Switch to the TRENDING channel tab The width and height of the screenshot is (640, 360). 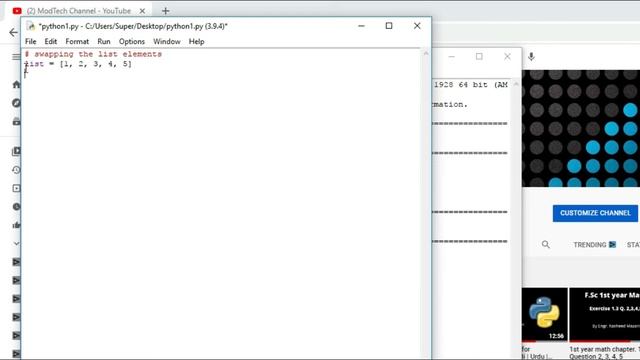coord(594,244)
